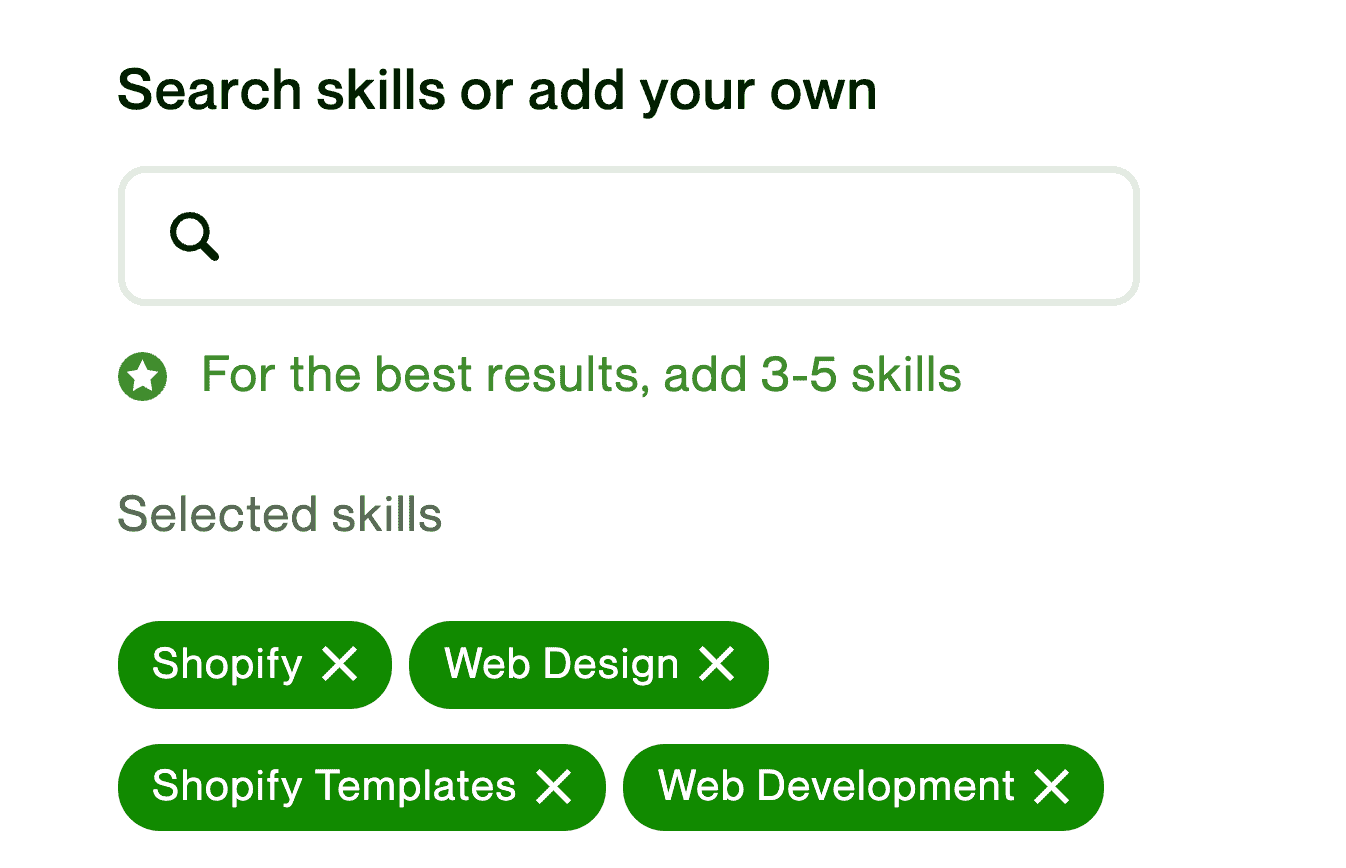Click the green star tip icon
The height and width of the screenshot is (868, 1346).
click(143, 377)
